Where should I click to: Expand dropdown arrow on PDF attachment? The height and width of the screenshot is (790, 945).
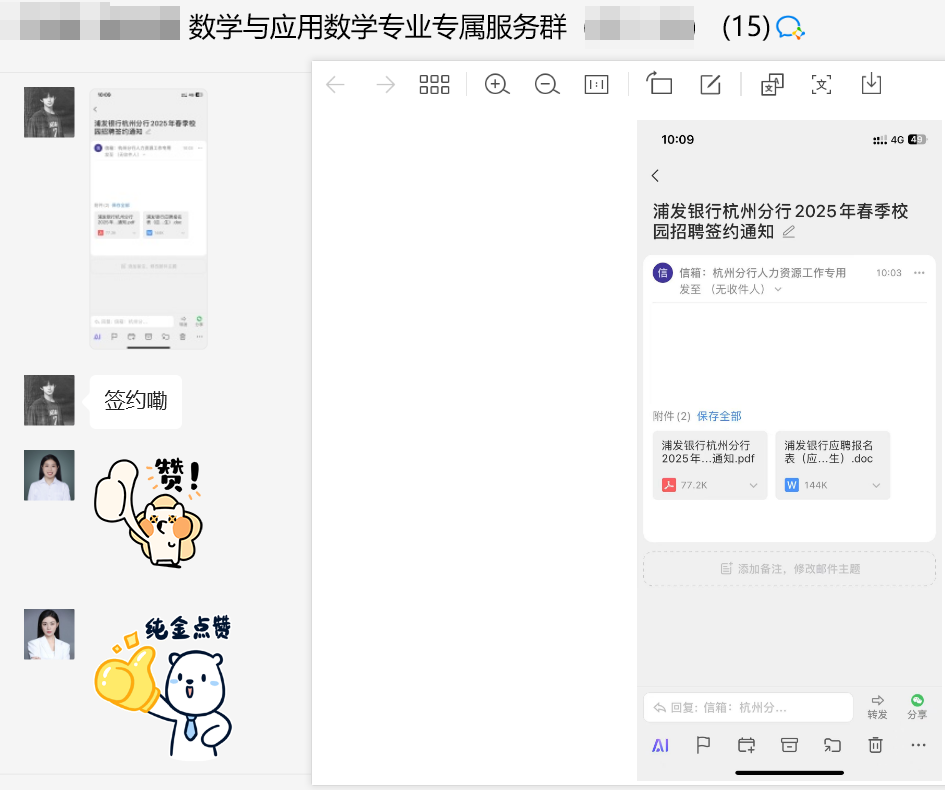tap(753, 486)
